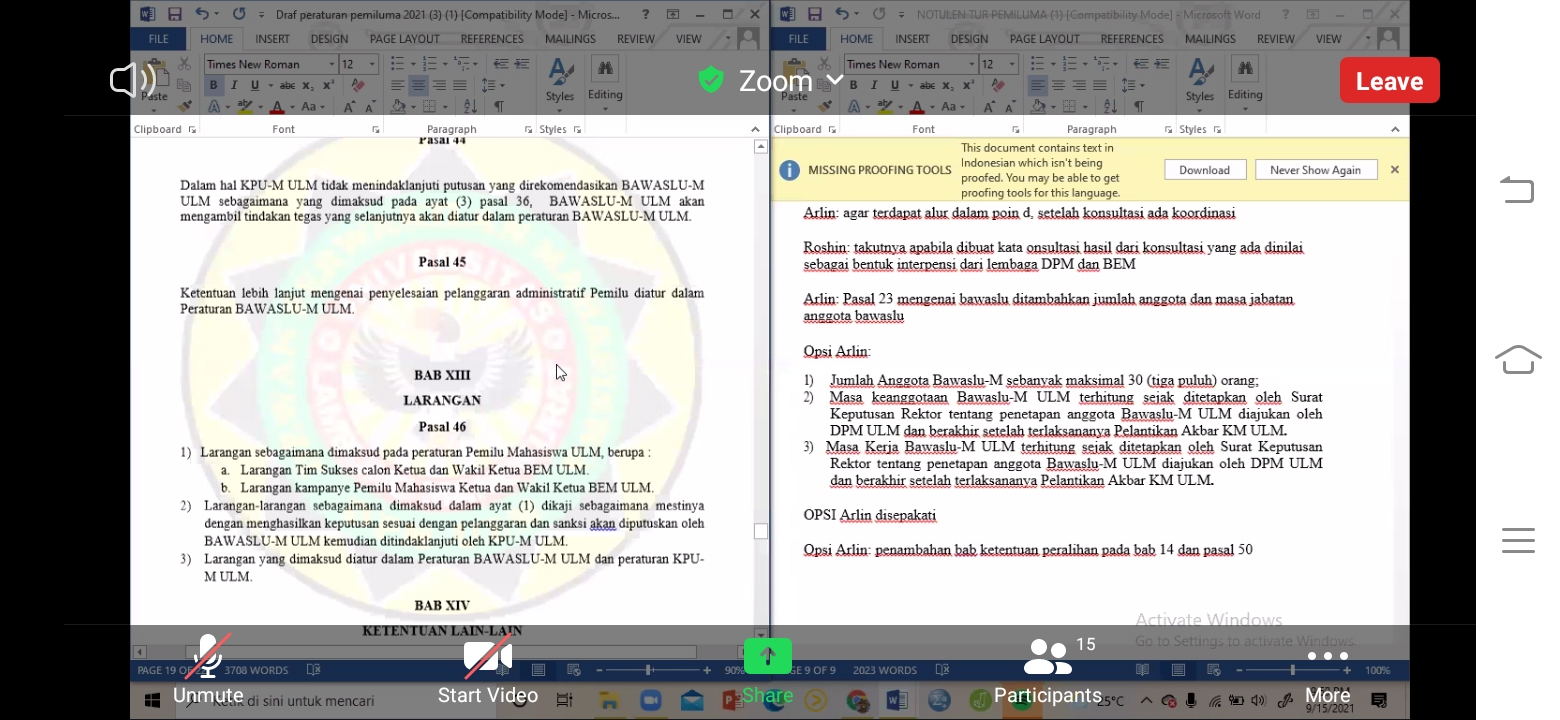This screenshot has height=720, width=1560.
Task: Open the INSERT tab in left Word window
Action: tap(272, 39)
